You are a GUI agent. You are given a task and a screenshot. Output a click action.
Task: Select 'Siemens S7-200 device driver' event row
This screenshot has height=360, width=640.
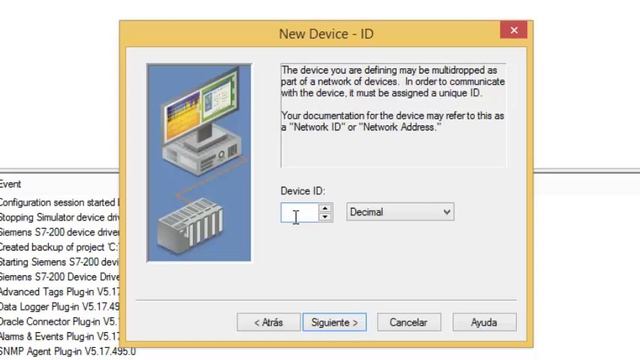[59, 232]
